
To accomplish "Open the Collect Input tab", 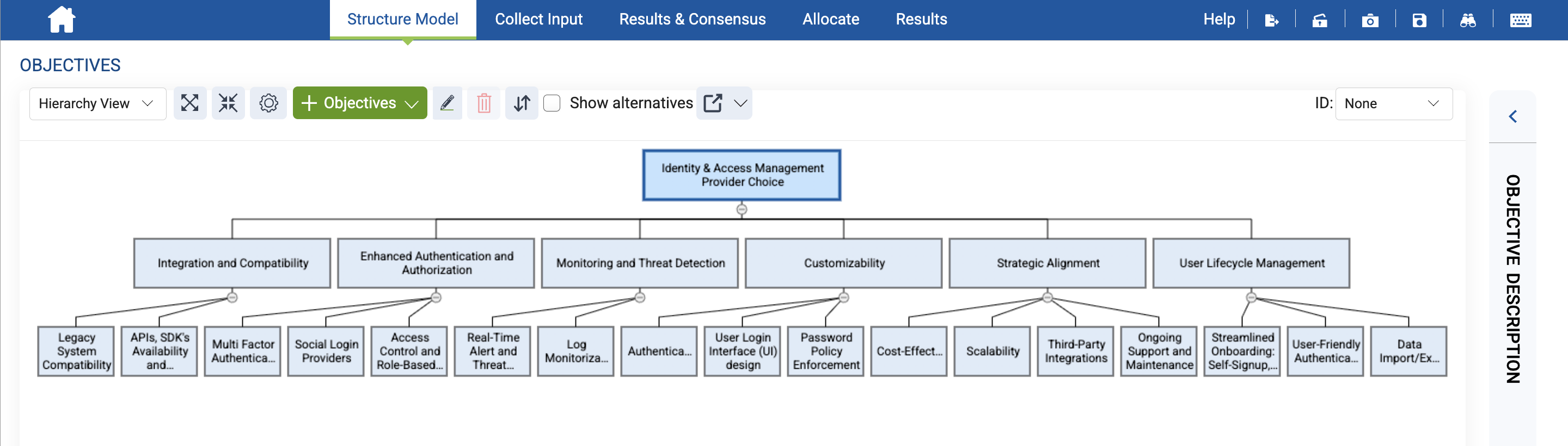I will pos(538,20).
